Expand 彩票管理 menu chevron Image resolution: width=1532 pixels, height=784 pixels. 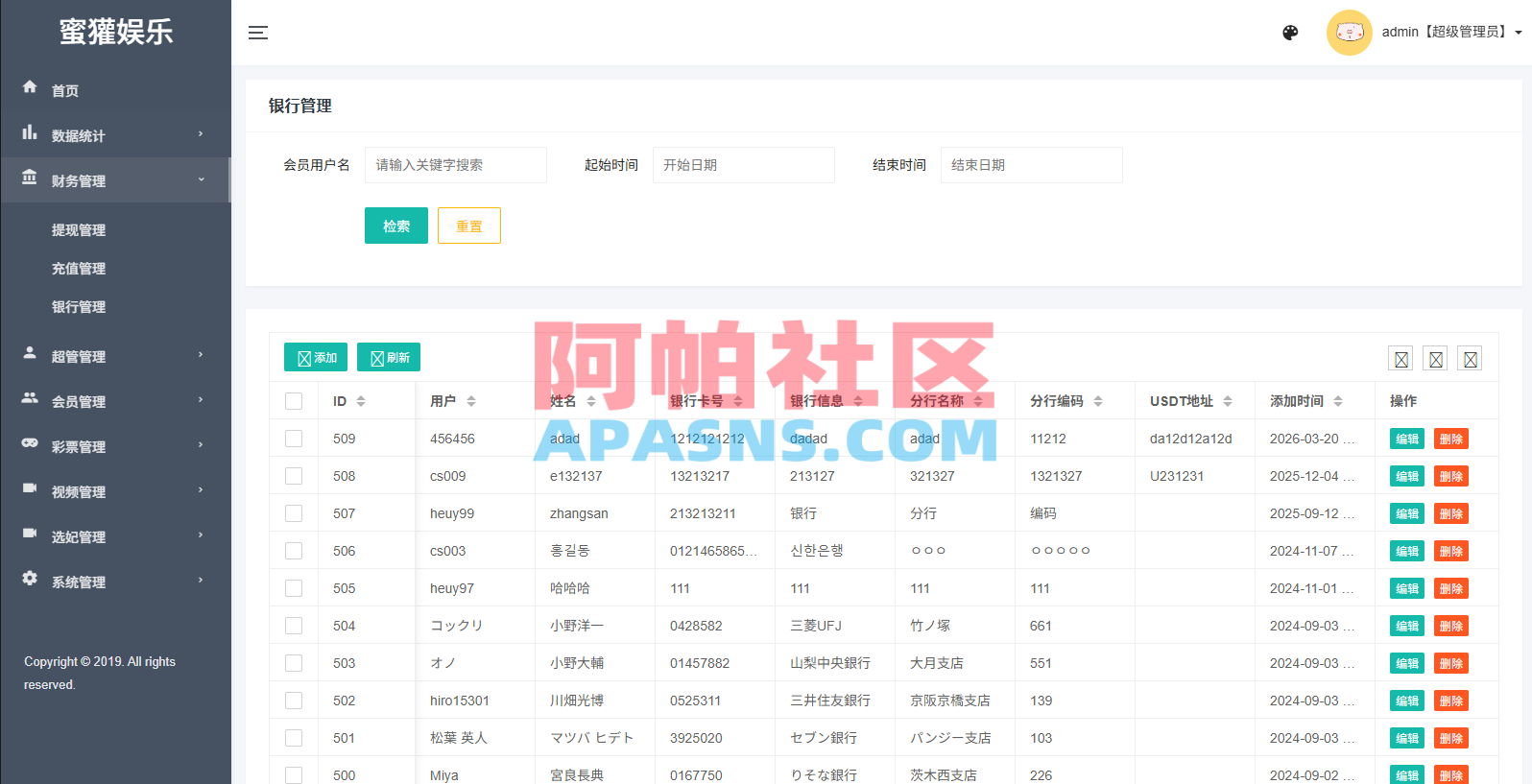click(201, 444)
